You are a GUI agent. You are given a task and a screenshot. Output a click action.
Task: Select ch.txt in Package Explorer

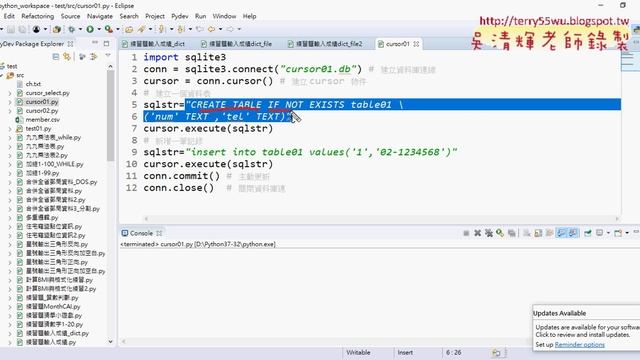(x=33, y=84)
